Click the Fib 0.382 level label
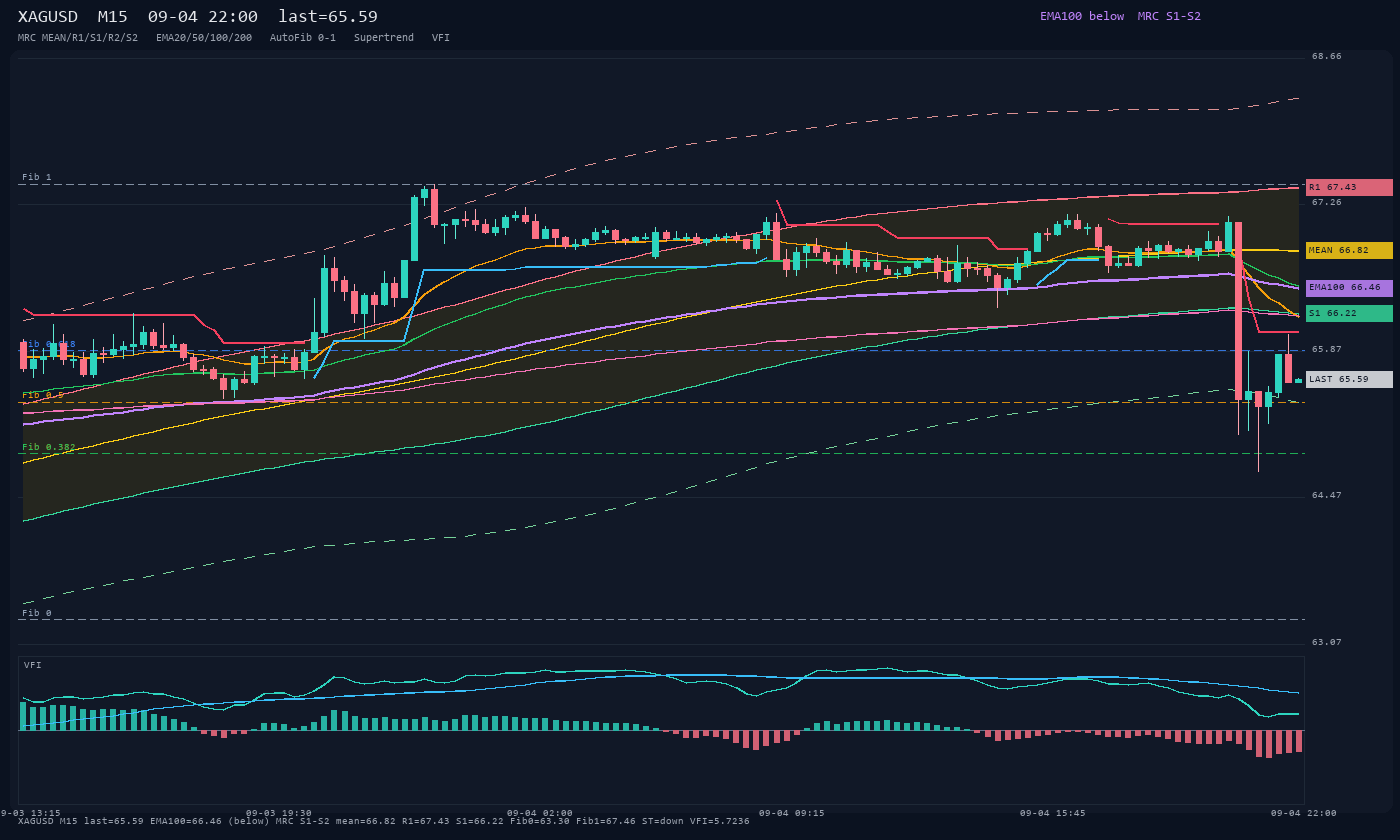Viewport: 1400px width, 840px height. 49,447
